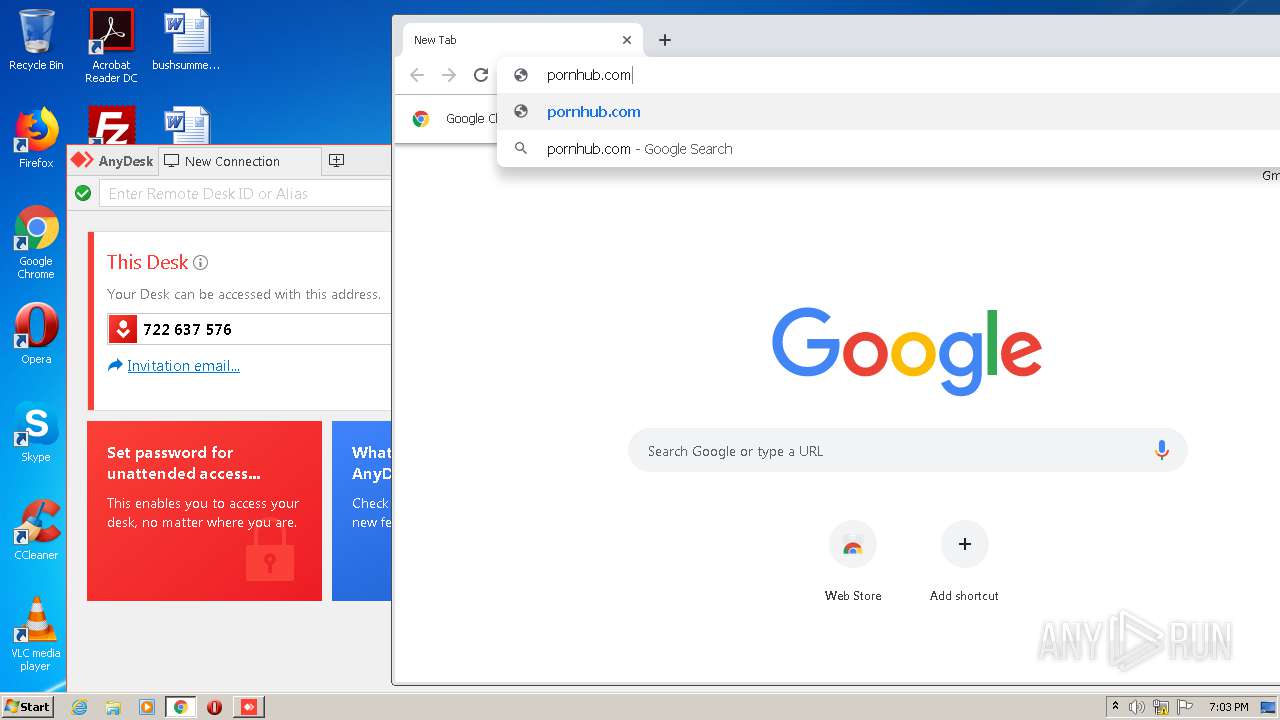Click AnyDesk new session tab icon
Viewport: 1280px width, 720px height.
coord(337,161)
